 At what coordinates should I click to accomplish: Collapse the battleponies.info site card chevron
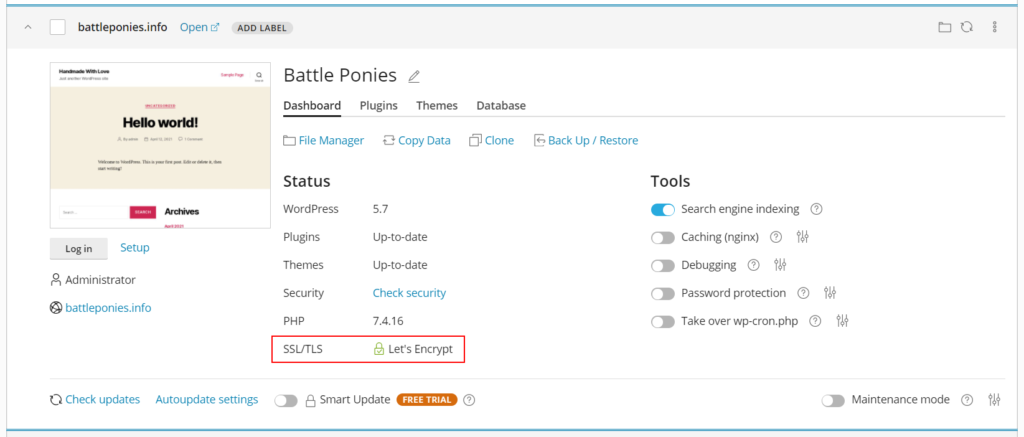tap(27, 27)
